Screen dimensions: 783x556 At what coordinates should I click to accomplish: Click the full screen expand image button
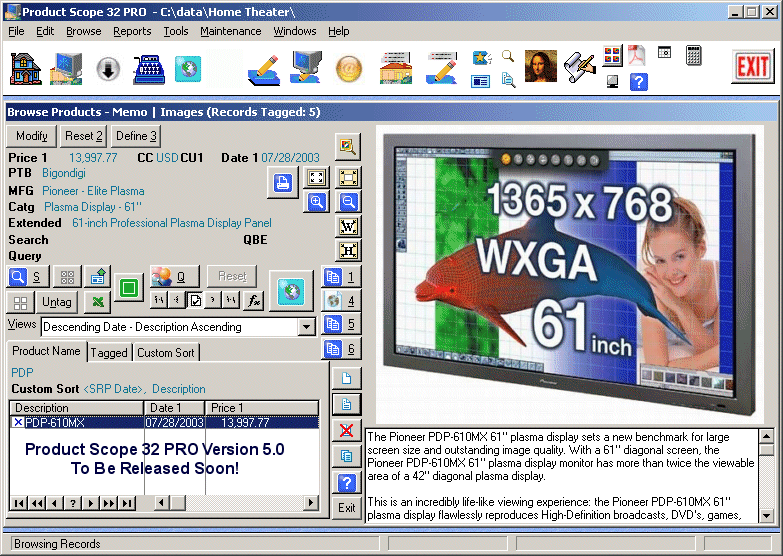[x=317, y=177]
